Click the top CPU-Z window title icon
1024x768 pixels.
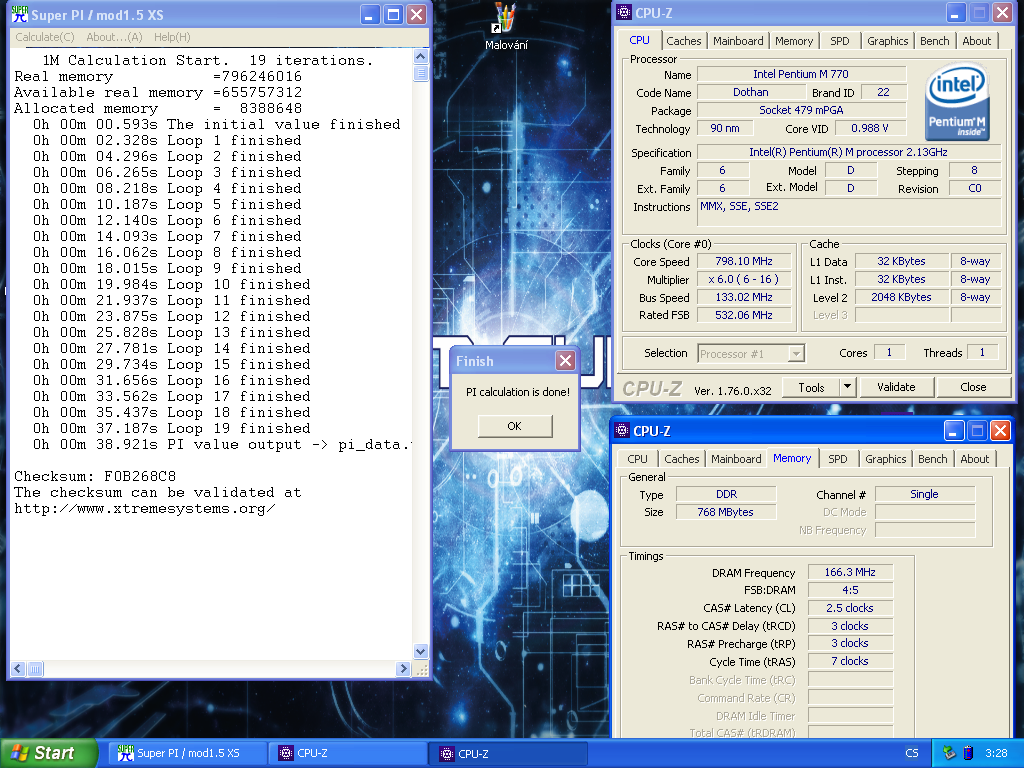tap(624, 12)
